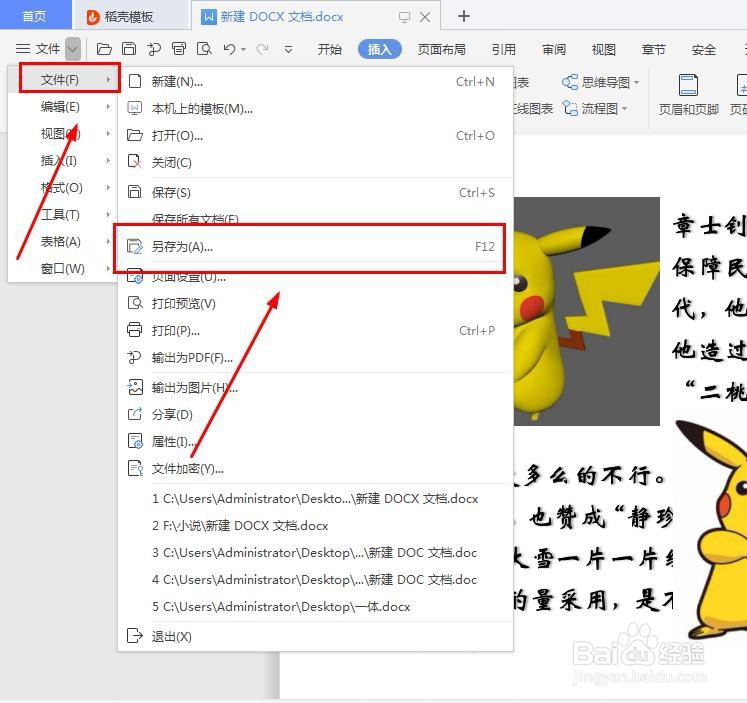Open recent file 2 F:\小说\新建 DOCX 文档.docx
This screenshot has width=747, height=703.
click(314, 526)
